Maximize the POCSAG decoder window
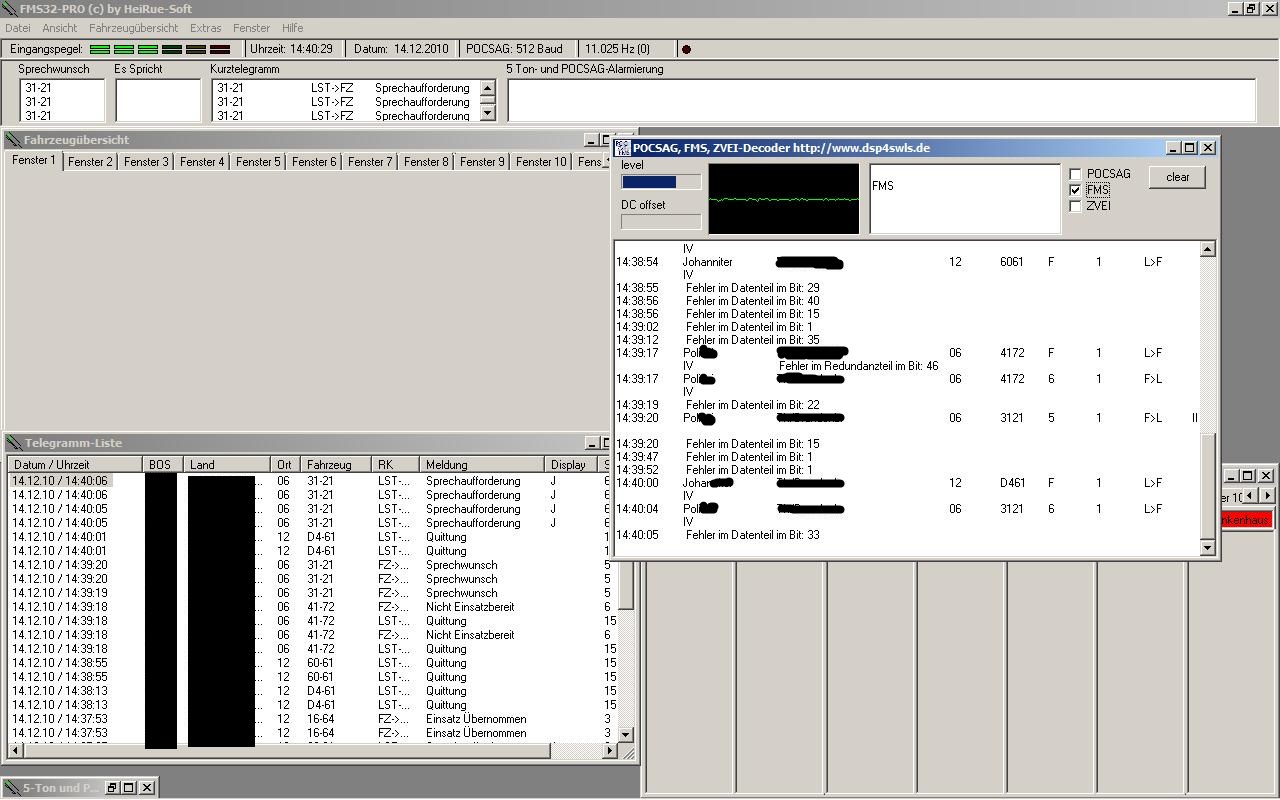1280x800 pixels. coord(1189,148)
